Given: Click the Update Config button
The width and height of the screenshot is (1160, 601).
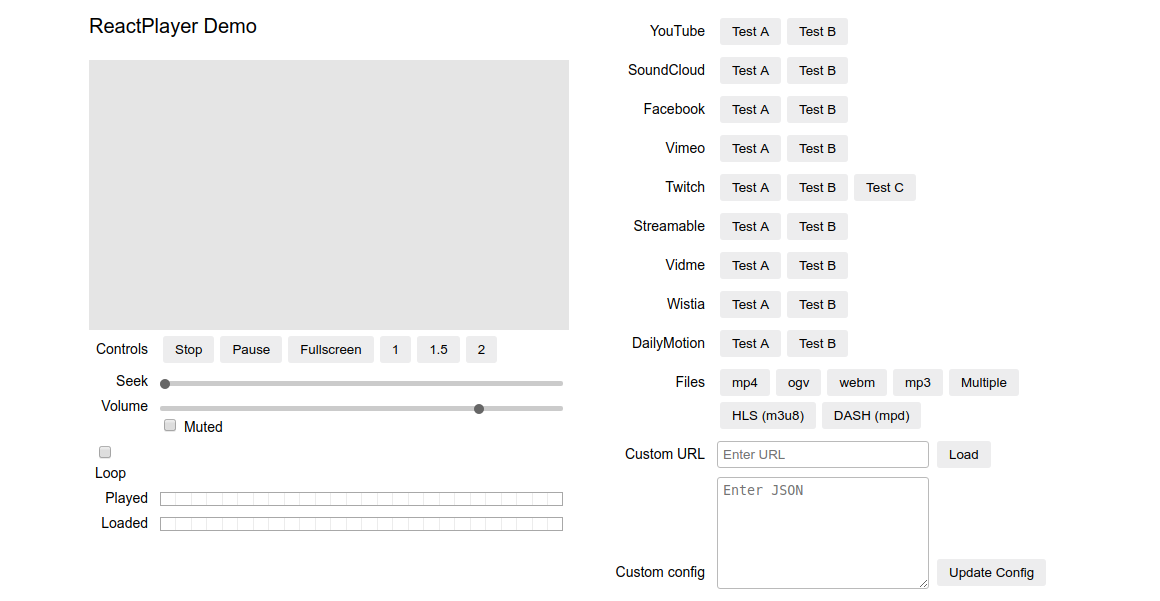Looking at the screenshot, I should point(991,572).
